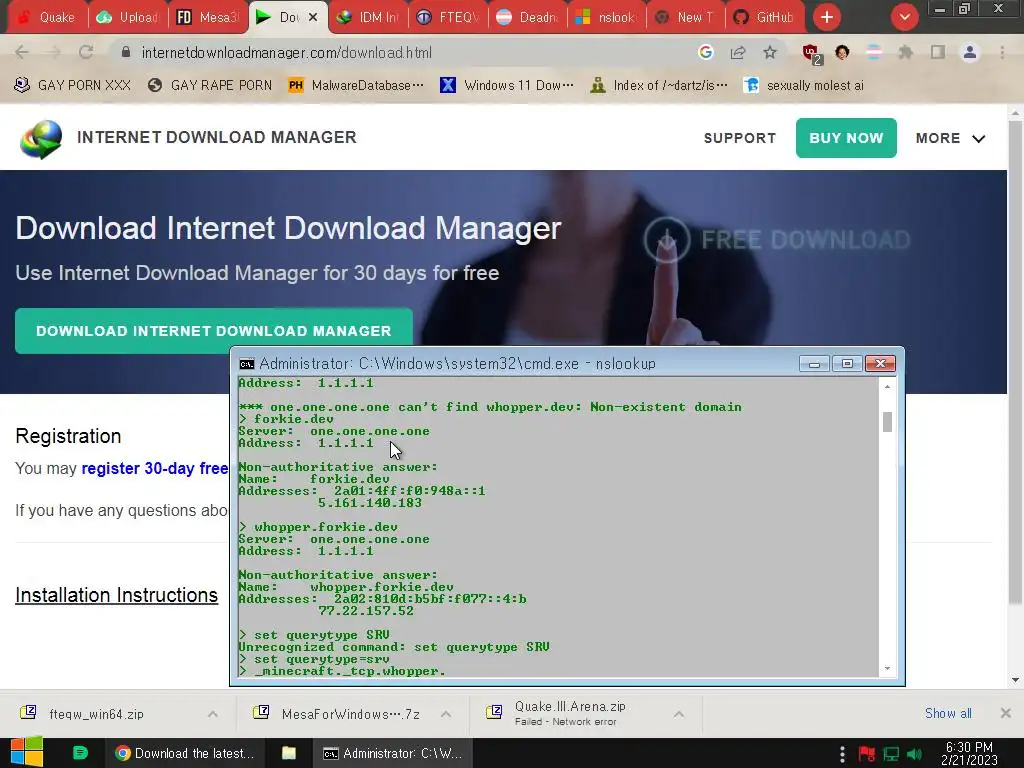Show all downloads
The height and width of the screenshot is (768, 1024).
click(948, 713)
